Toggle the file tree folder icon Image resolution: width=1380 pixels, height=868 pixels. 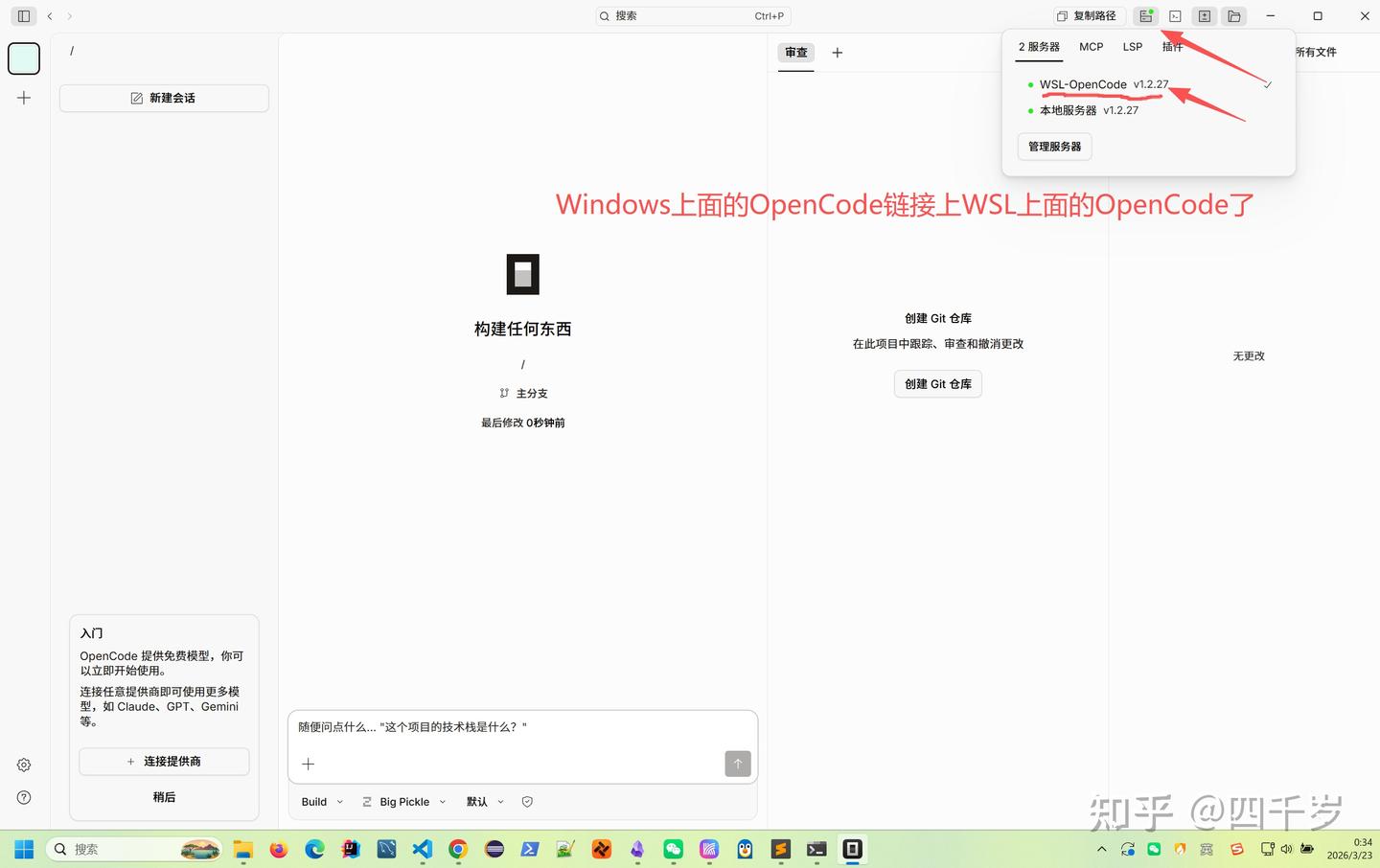[1234, 16]
